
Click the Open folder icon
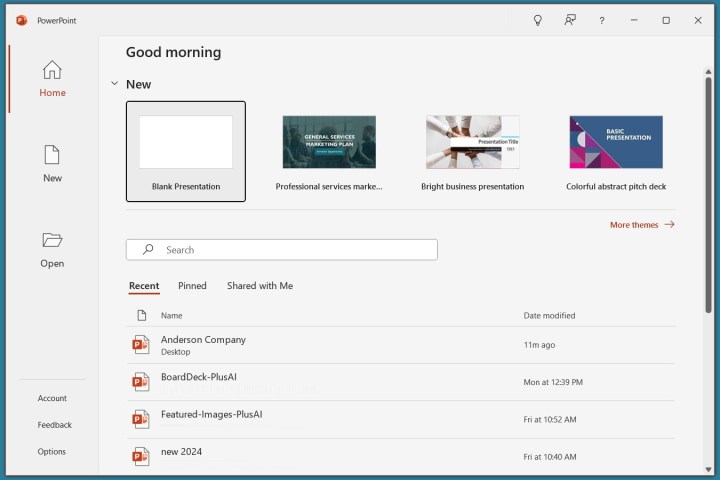click(x=52, y=240)
